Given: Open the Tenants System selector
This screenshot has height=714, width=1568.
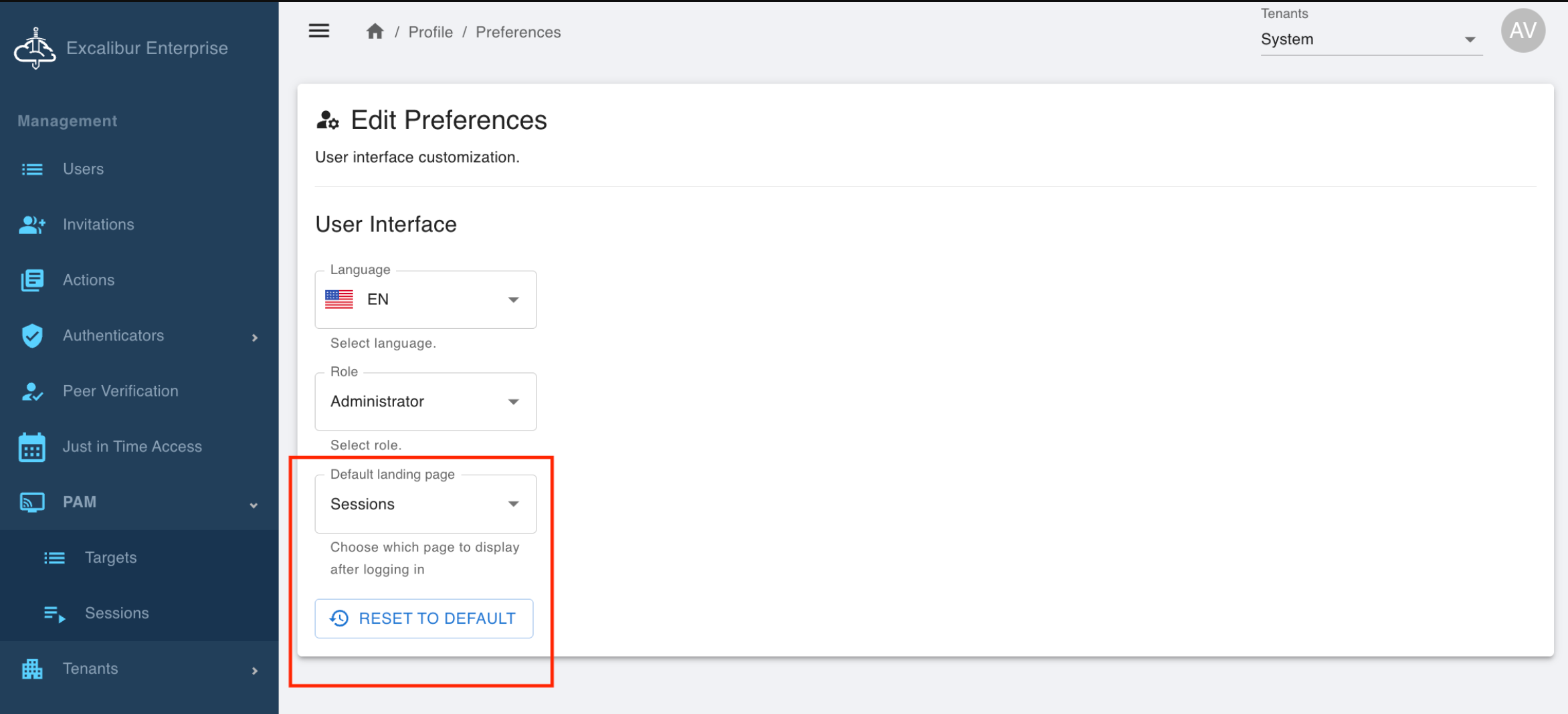Looking at the screenshot, I should click(1370, 39).
